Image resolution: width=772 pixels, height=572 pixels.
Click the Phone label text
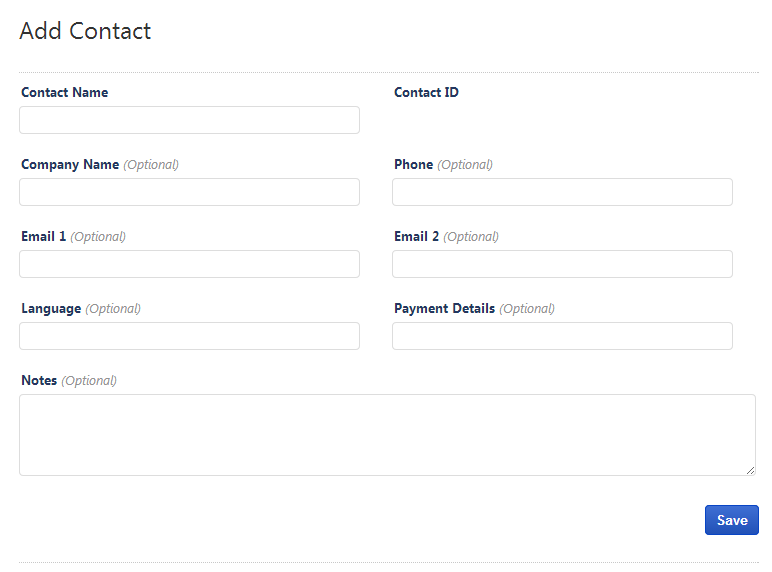pos(413,164)
